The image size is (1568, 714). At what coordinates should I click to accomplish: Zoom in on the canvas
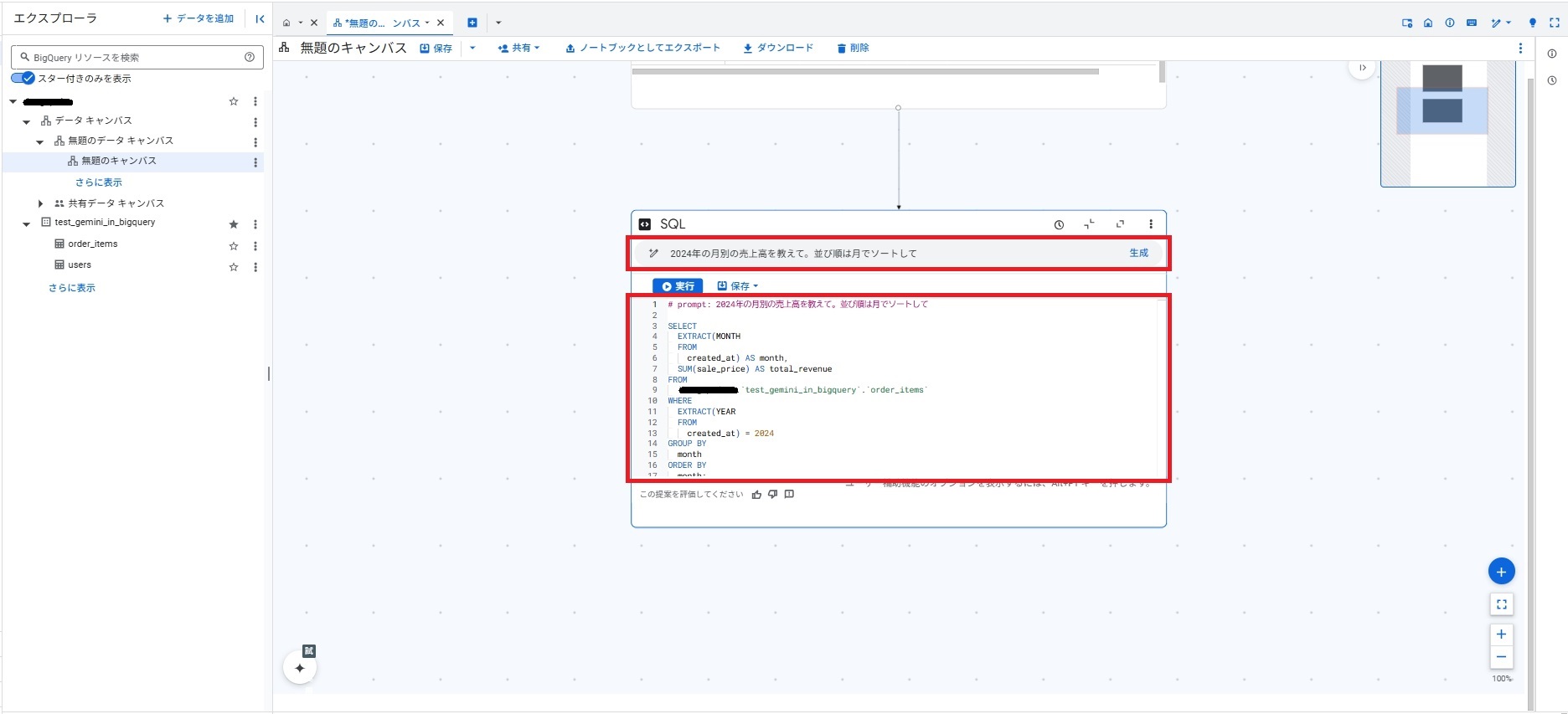click(1501, 634)
